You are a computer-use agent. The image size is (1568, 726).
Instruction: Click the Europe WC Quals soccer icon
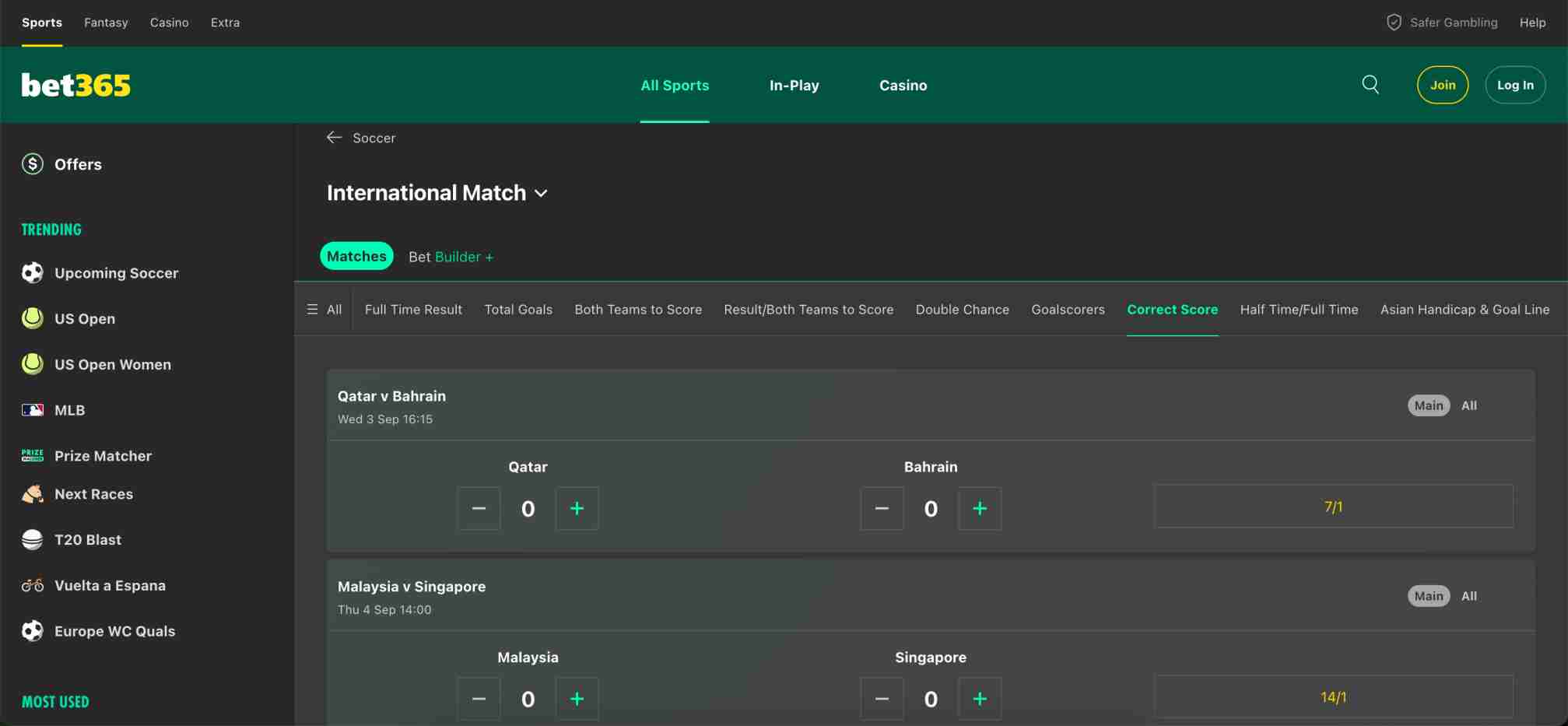33,631
